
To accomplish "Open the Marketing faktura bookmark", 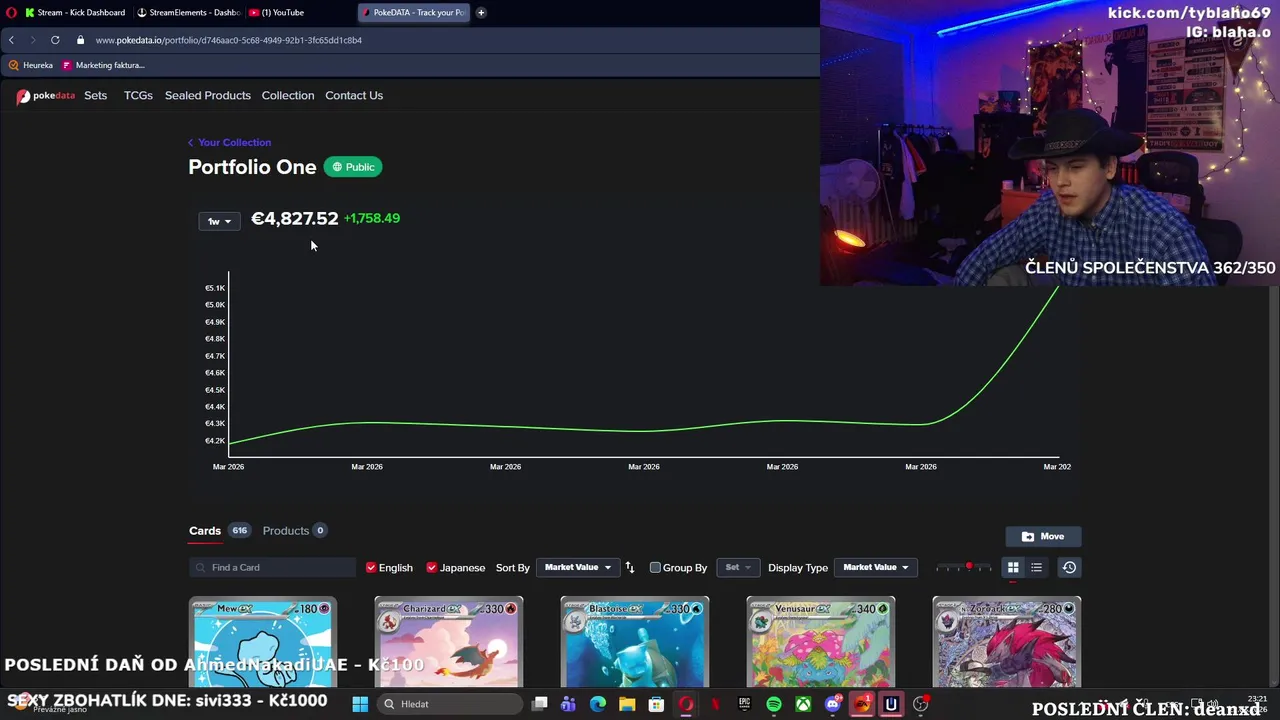I will coord(103,65).
